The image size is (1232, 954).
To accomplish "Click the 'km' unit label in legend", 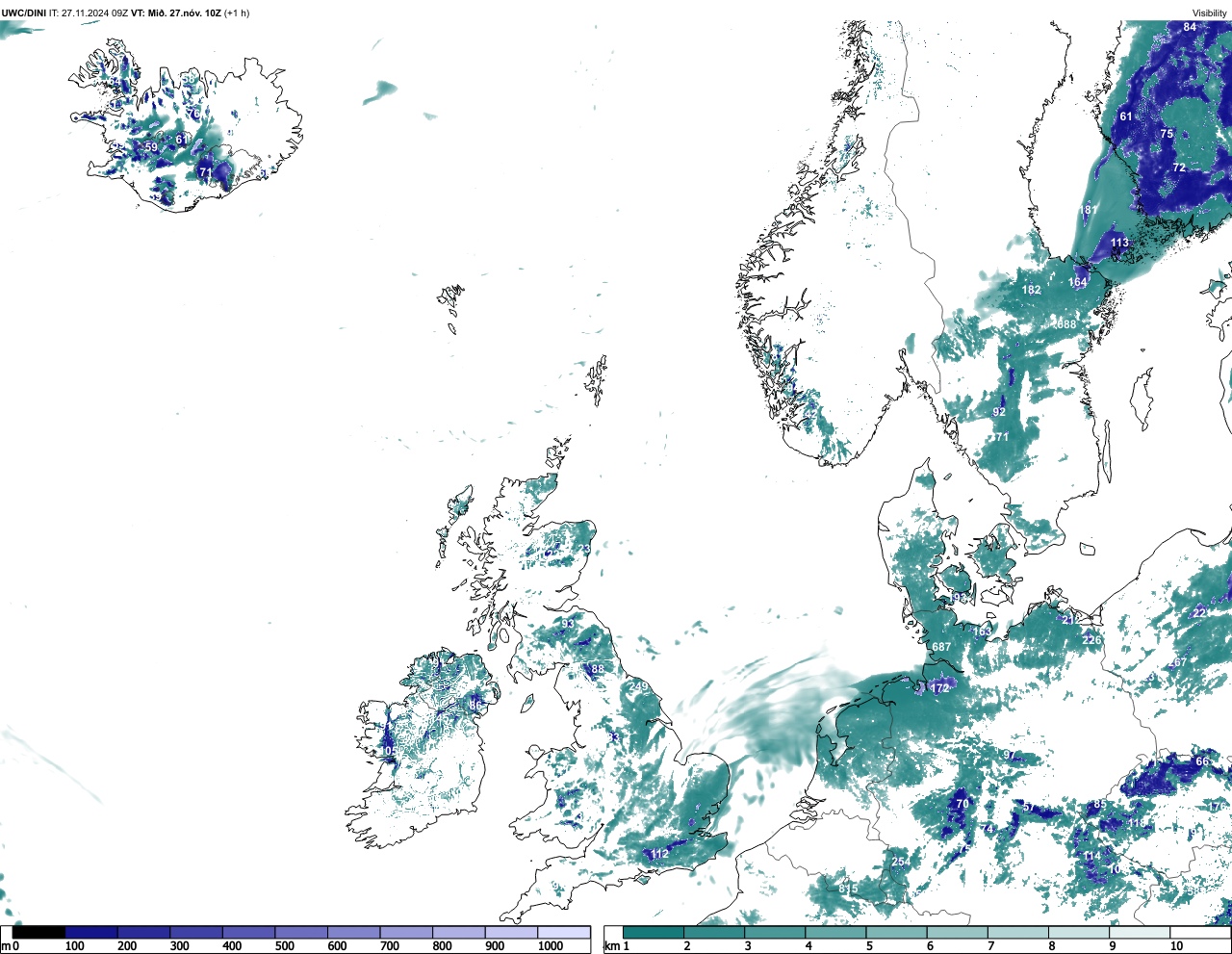I will click(x=611, y=946).
